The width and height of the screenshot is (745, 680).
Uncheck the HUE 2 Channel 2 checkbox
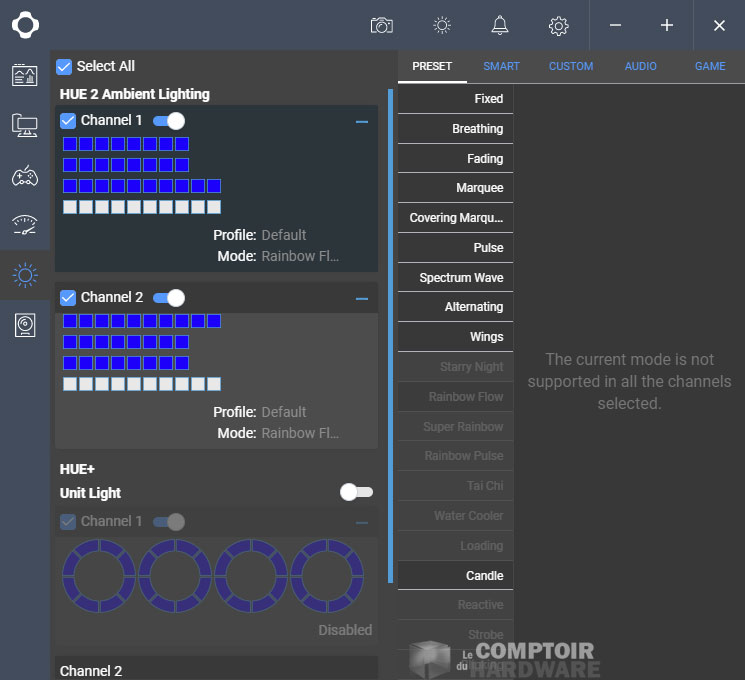tap(68, 297)
